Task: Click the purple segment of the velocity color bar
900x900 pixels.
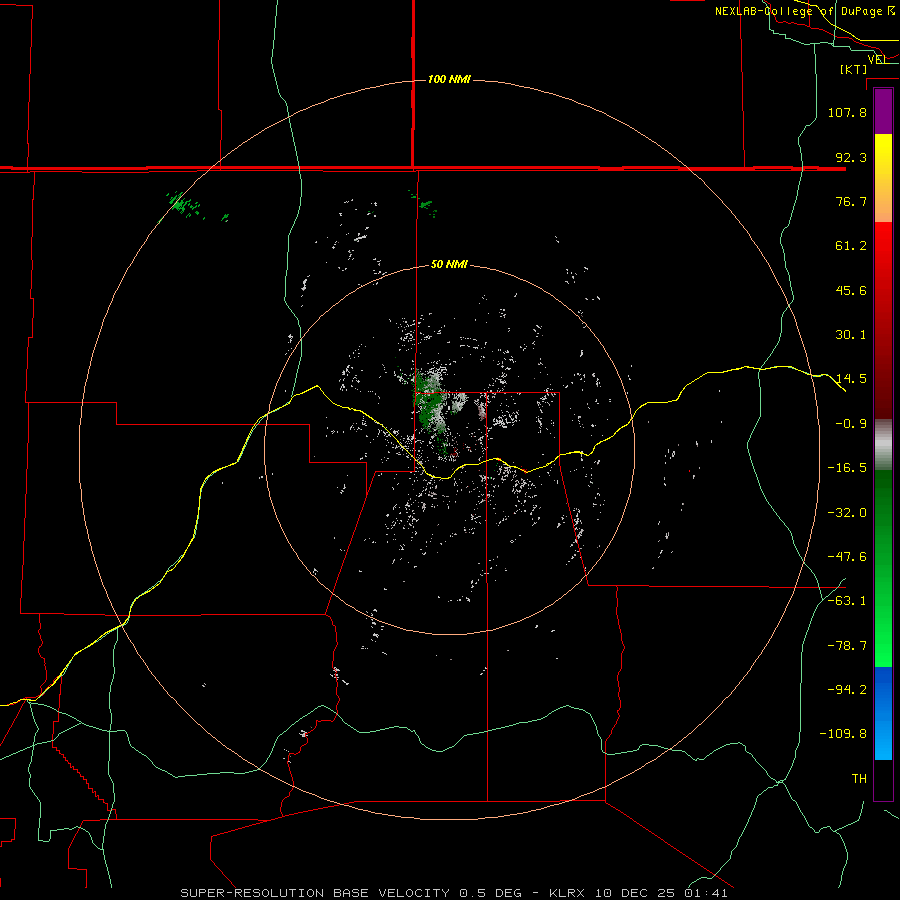Action: 883,112
